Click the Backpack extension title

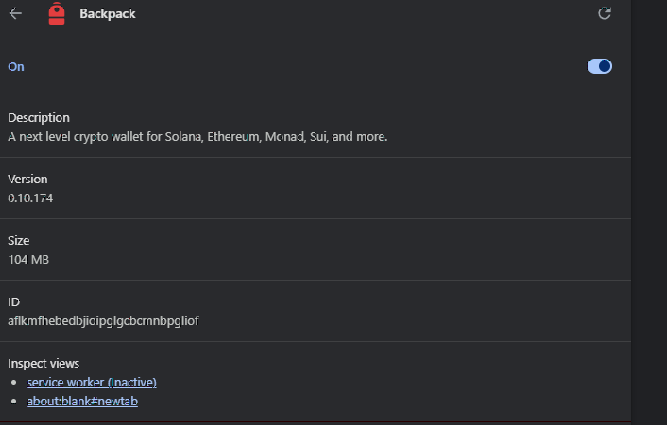pyautogui.click(x=107, y=14)
